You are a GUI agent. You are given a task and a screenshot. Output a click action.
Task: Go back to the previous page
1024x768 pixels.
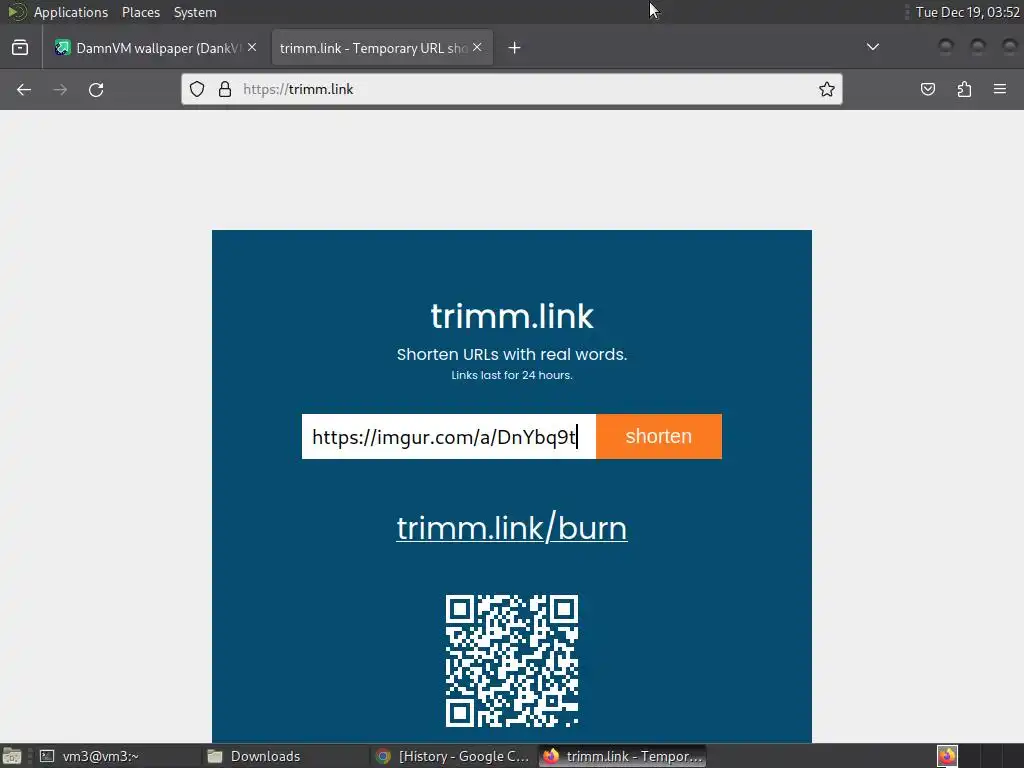click(x=24, y=89)
